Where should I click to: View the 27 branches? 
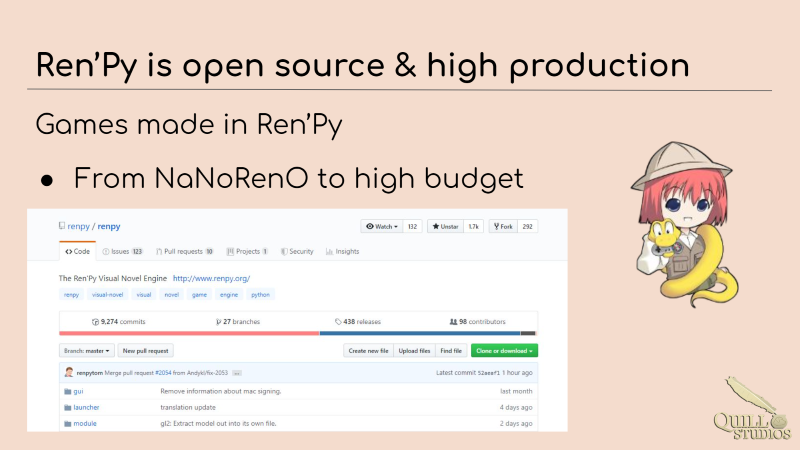click(238, 322)
